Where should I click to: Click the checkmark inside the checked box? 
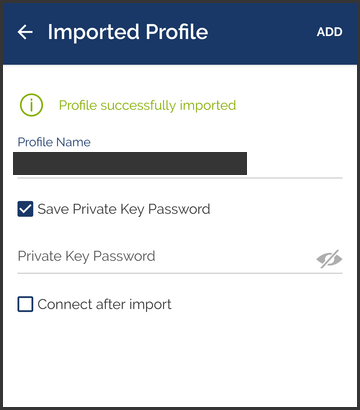(x=25, y=209)
